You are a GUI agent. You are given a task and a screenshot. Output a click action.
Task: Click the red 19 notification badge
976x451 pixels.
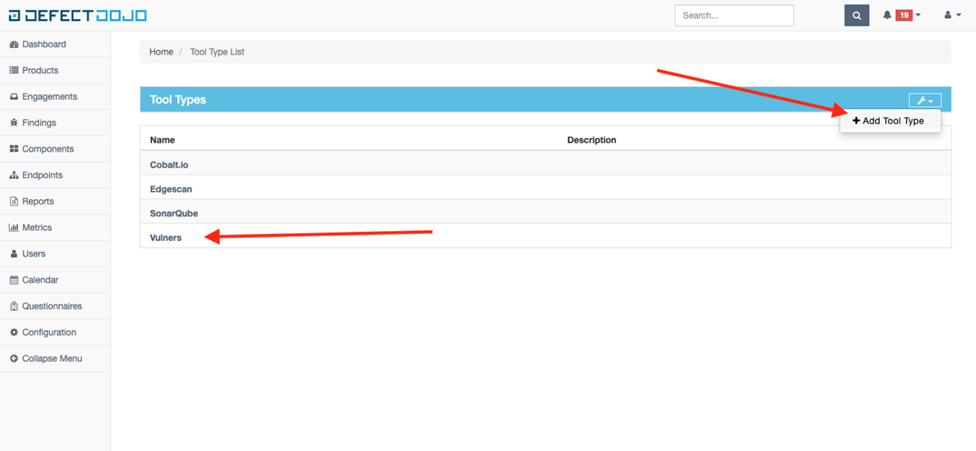[904, 15]
